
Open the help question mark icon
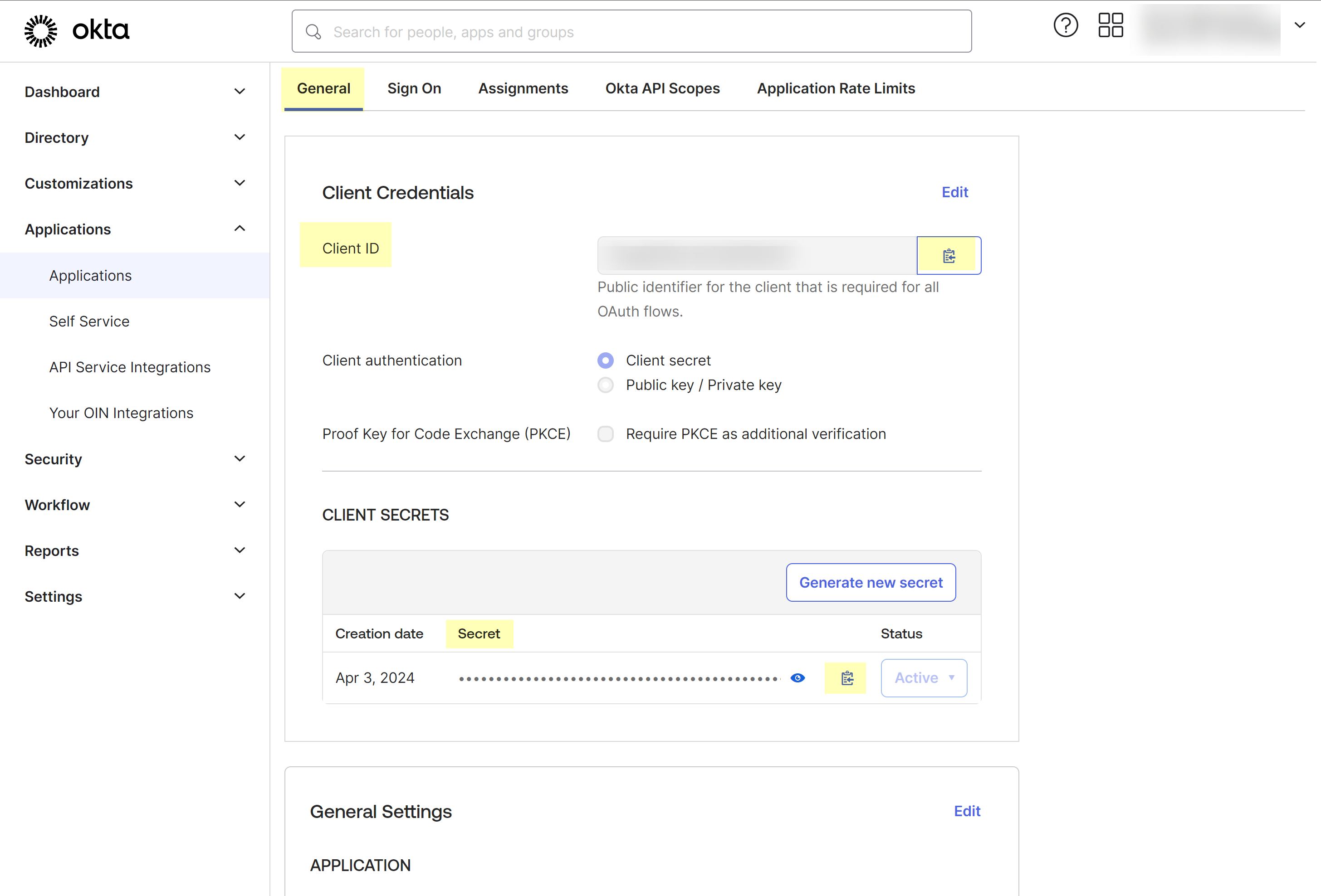1065,25
